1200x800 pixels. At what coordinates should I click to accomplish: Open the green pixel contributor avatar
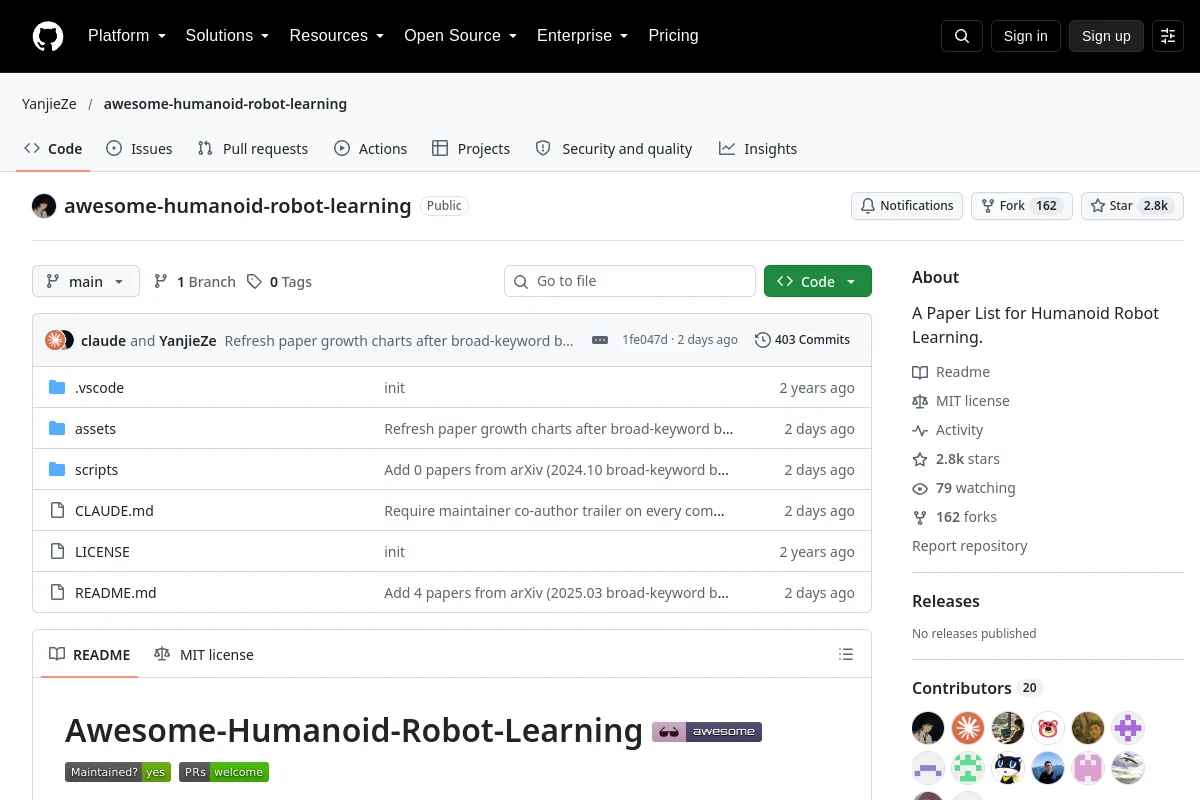pyautogui.click(x=968, y=768)
